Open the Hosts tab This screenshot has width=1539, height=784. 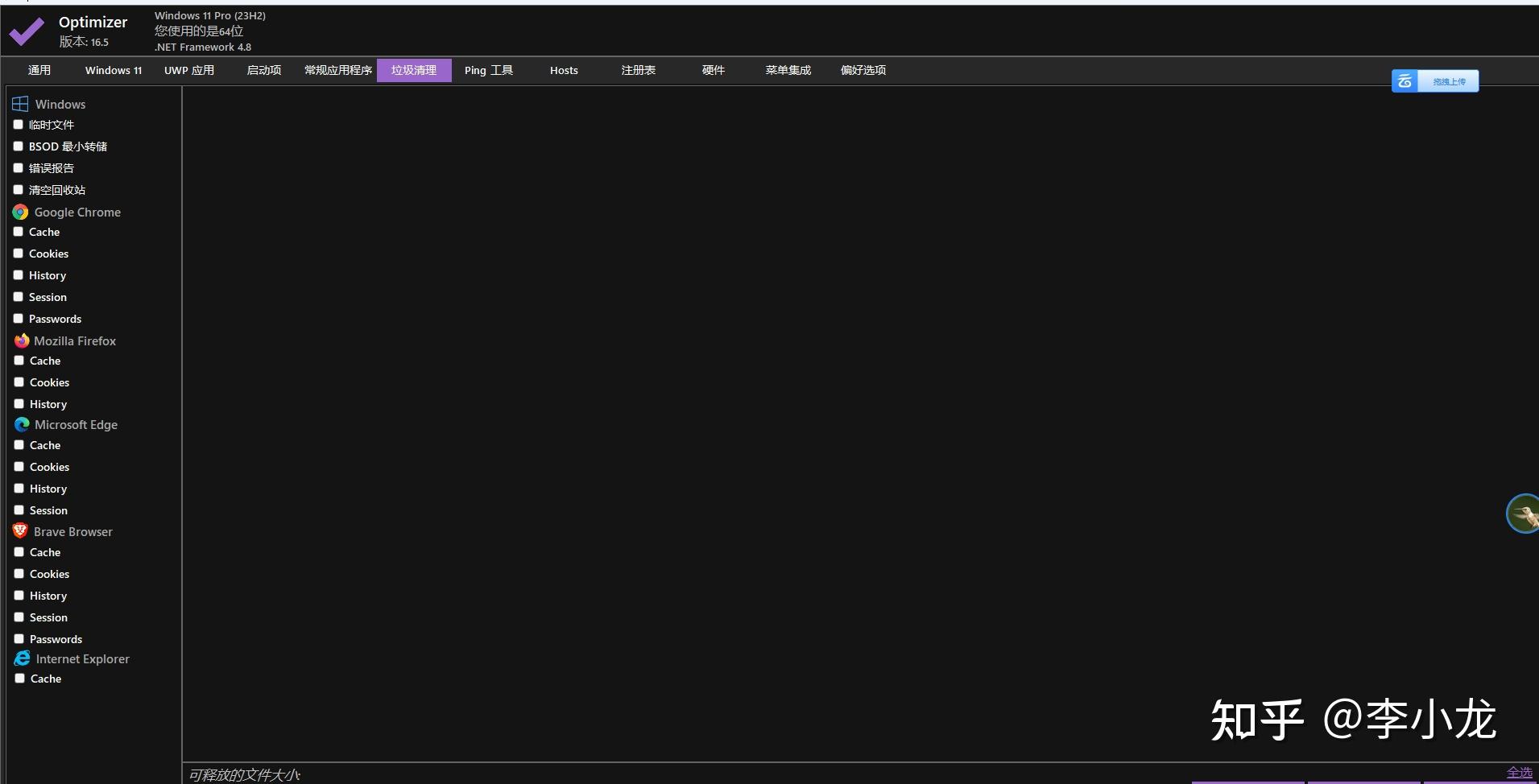tap(563, 70)
